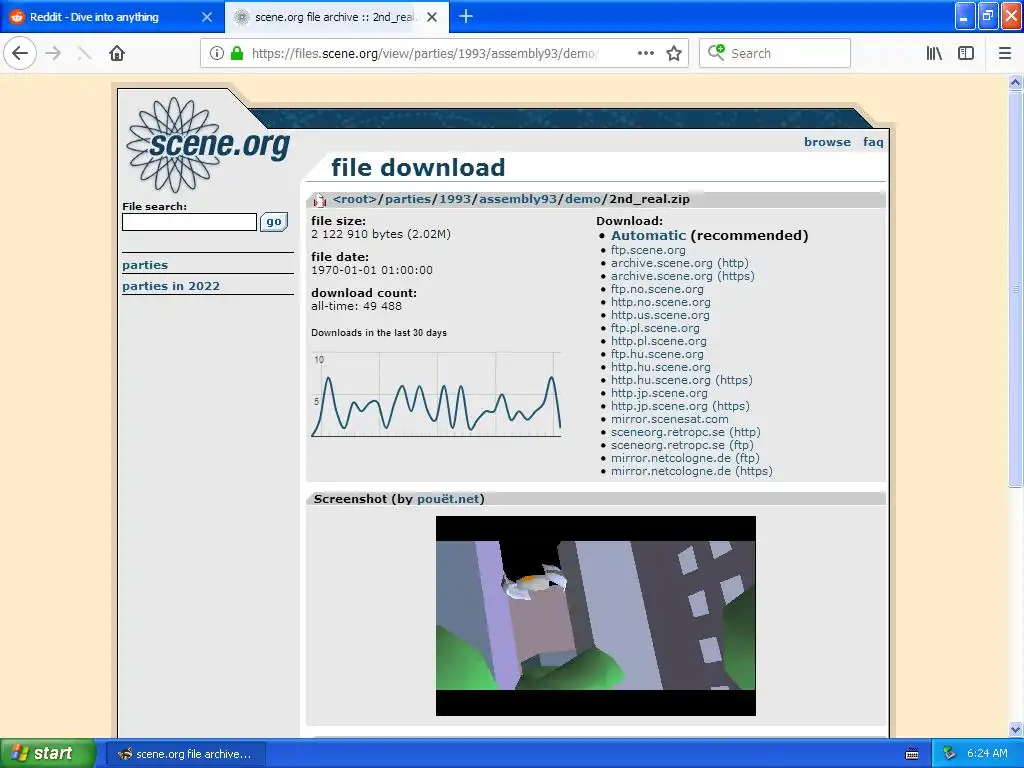
Task: View site information via the info icon
Action: click(x=217, y=53)
